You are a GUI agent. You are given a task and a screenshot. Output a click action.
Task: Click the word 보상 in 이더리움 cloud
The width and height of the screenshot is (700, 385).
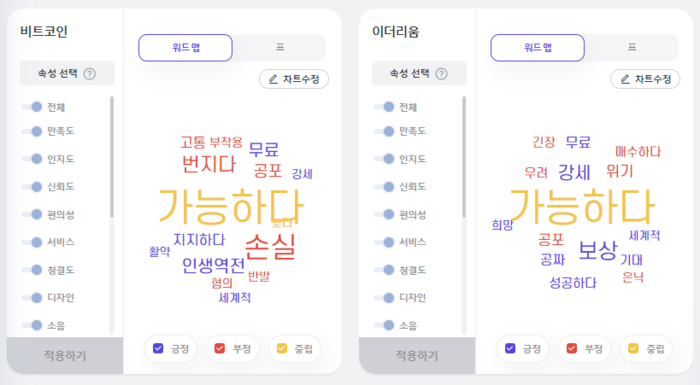[598, 251]
